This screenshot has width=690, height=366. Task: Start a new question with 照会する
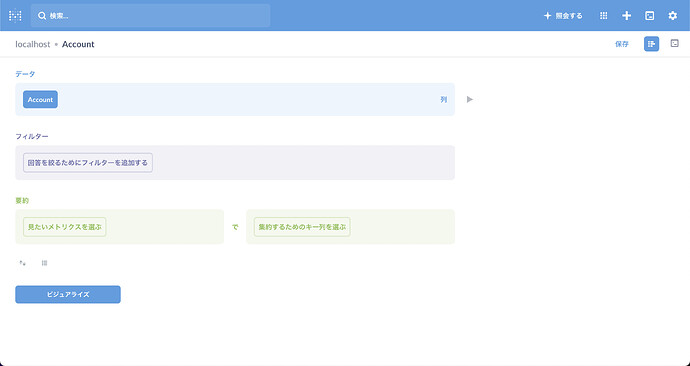[x=563, y=16]
